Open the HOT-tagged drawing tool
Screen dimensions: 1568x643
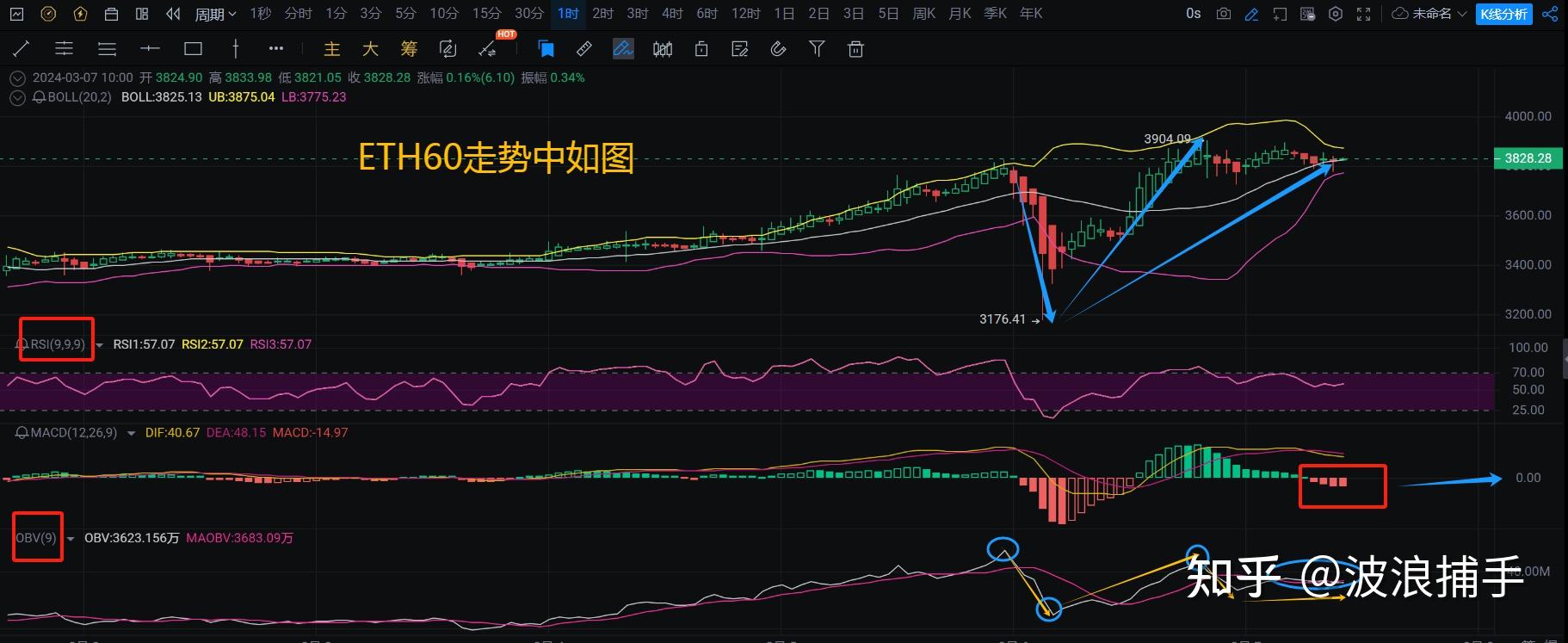coord(488,49)
